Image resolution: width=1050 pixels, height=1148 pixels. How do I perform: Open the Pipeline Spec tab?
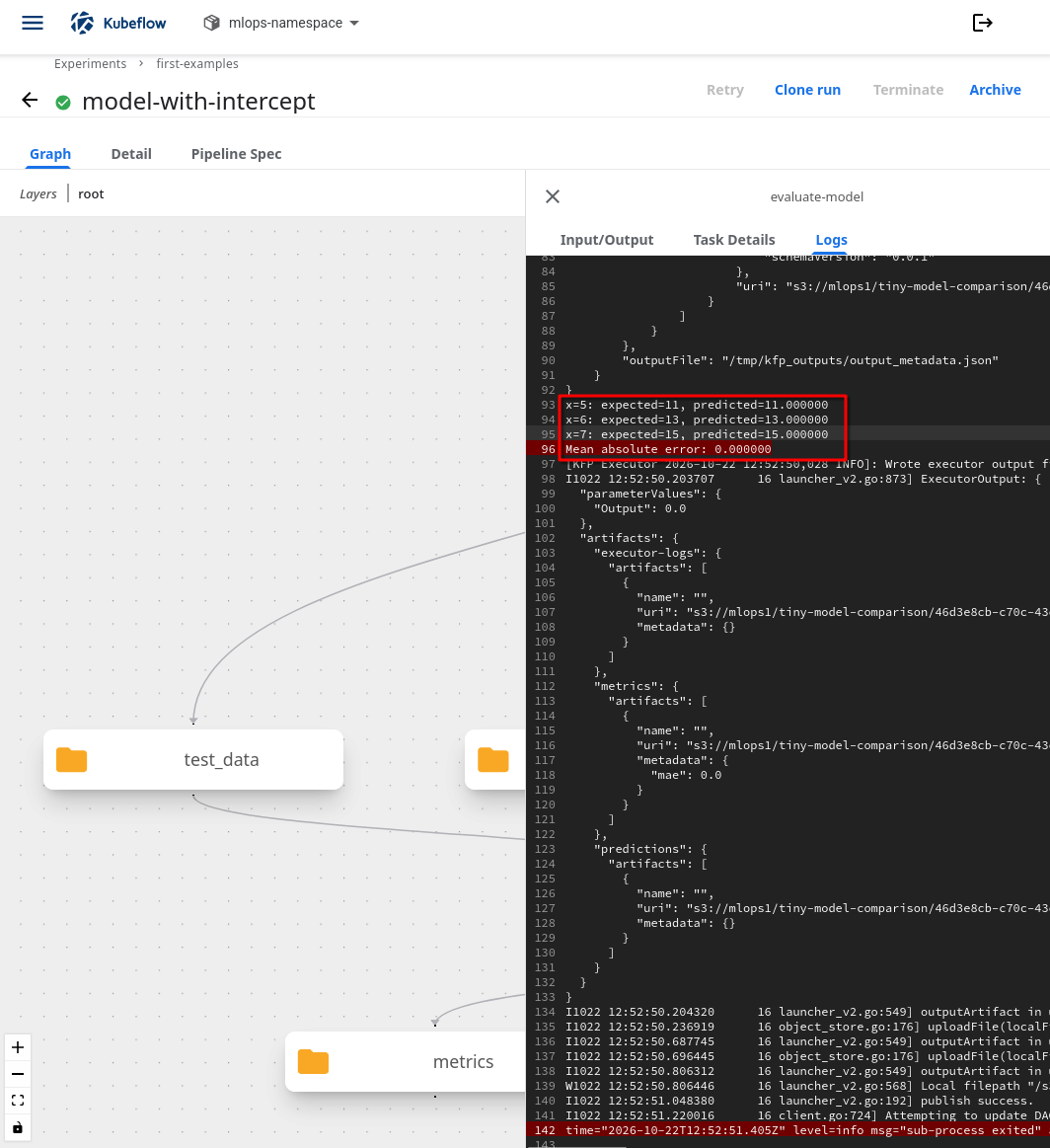coord(236,154)
